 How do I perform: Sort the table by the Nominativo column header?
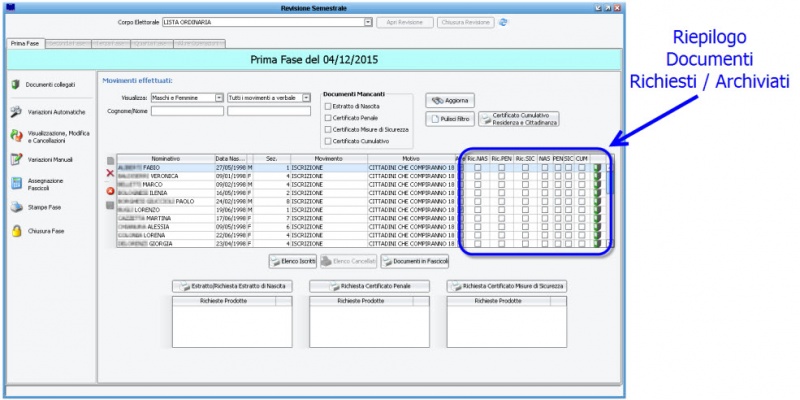165,158
